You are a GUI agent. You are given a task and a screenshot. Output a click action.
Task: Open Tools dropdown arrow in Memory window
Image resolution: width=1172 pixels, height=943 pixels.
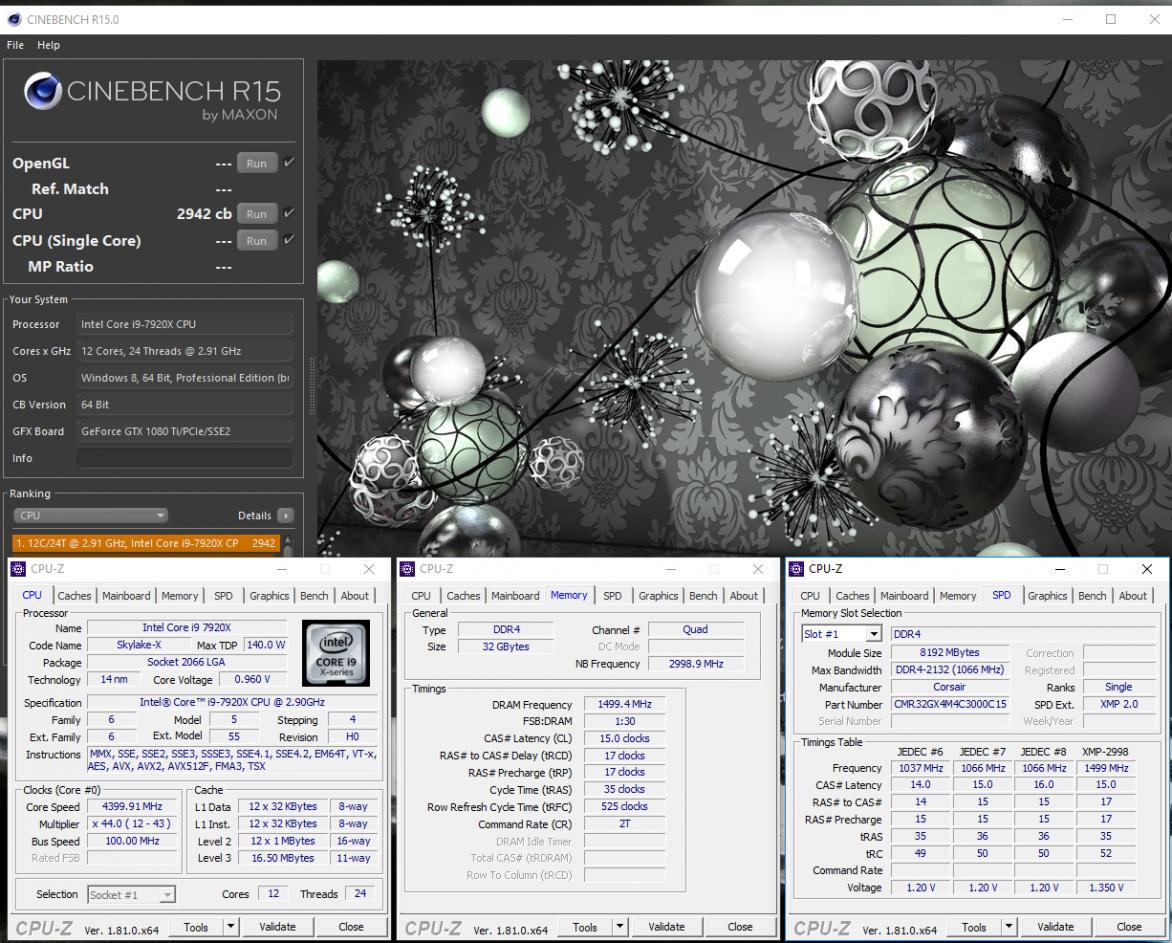622,927
